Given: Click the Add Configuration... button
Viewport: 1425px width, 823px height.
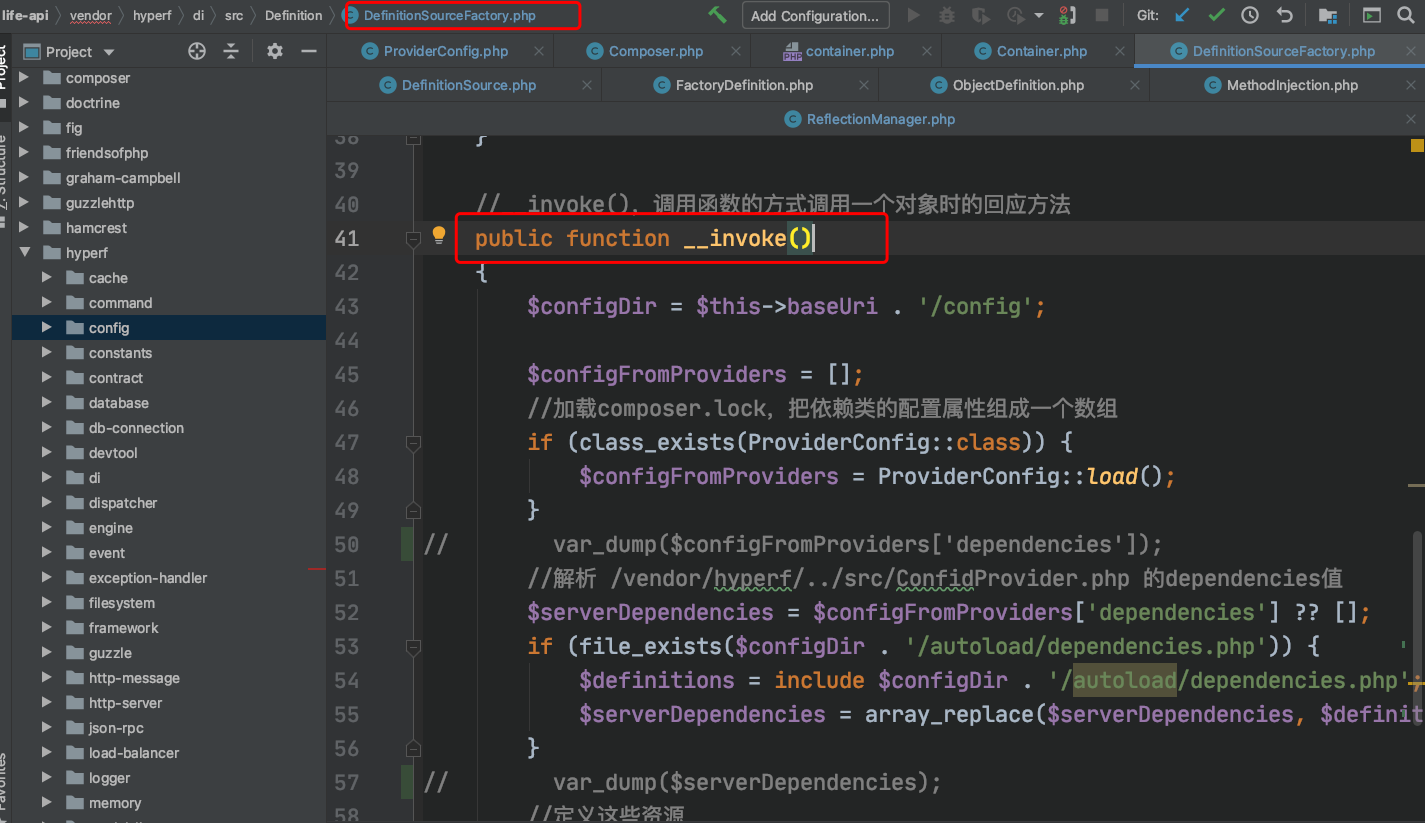Looking at the screenshot, I should click(815, 15).
